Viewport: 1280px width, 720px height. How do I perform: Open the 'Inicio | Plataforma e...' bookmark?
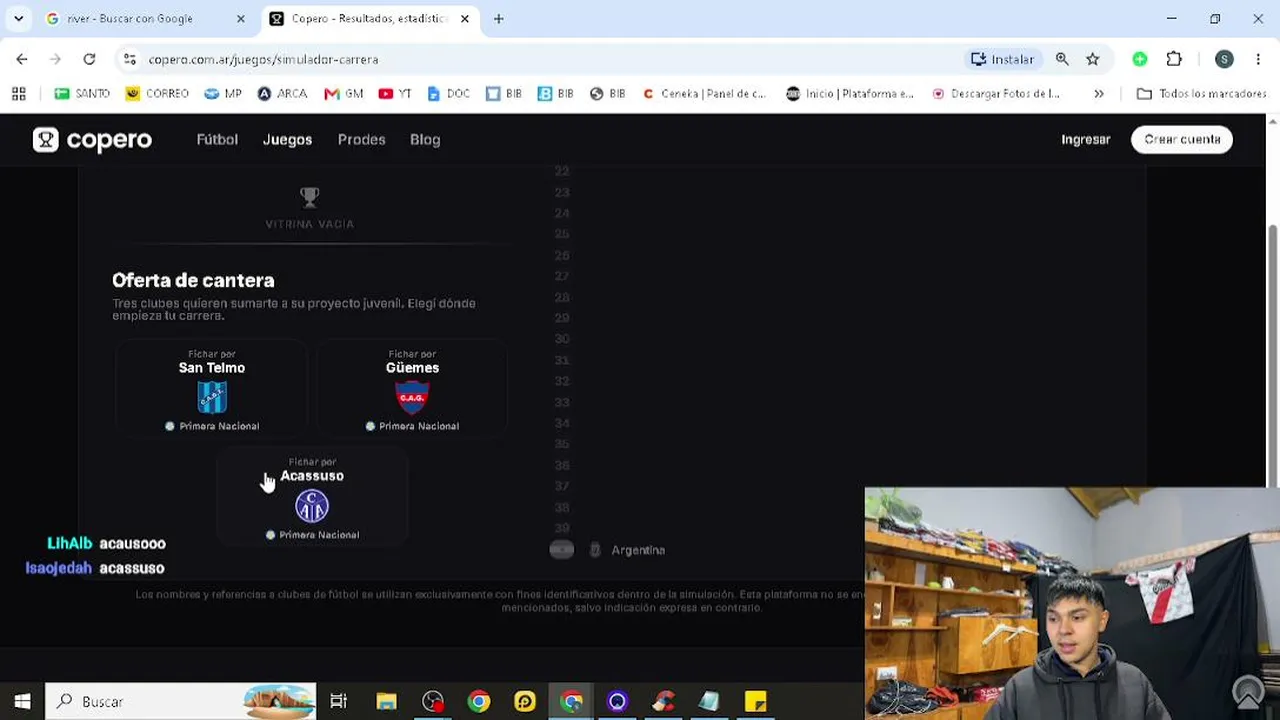850,93
